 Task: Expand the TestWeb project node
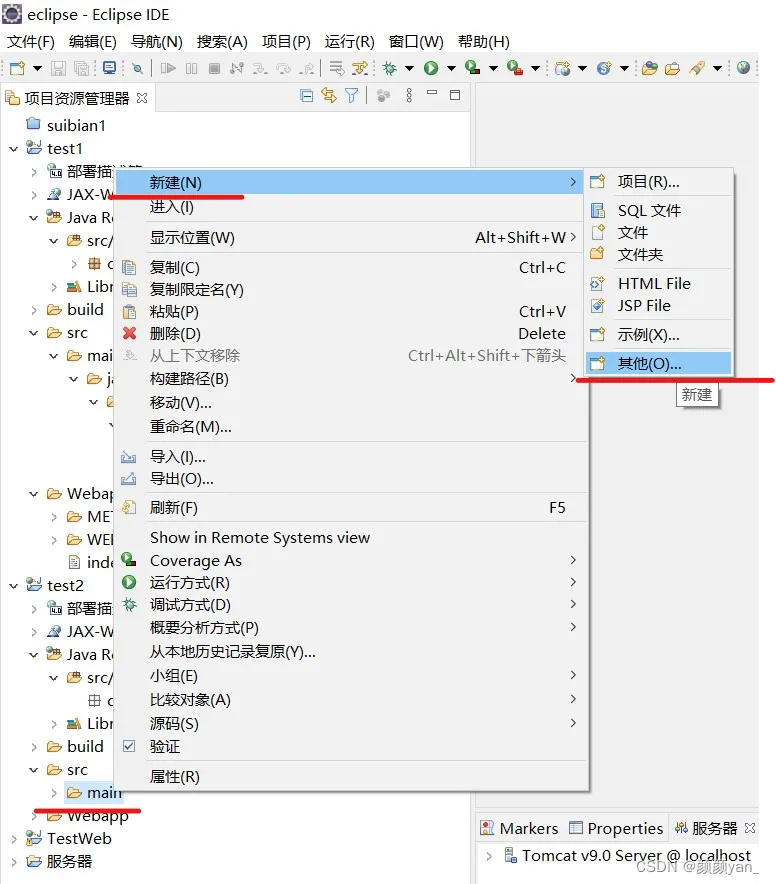(x=14, y=839)
